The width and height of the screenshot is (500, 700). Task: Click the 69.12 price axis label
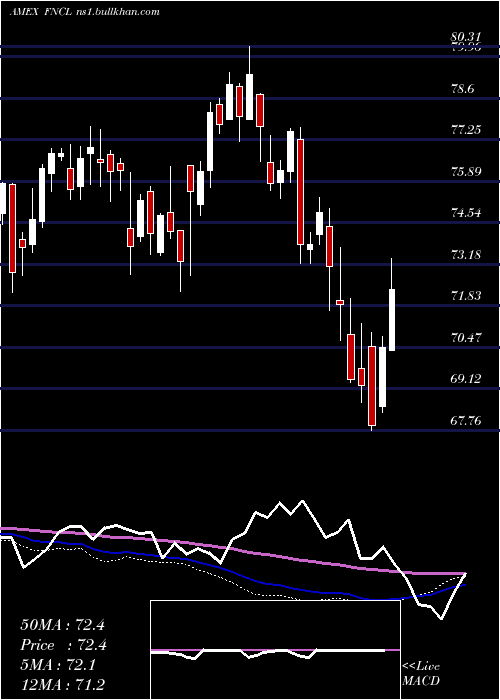point(466,379)
